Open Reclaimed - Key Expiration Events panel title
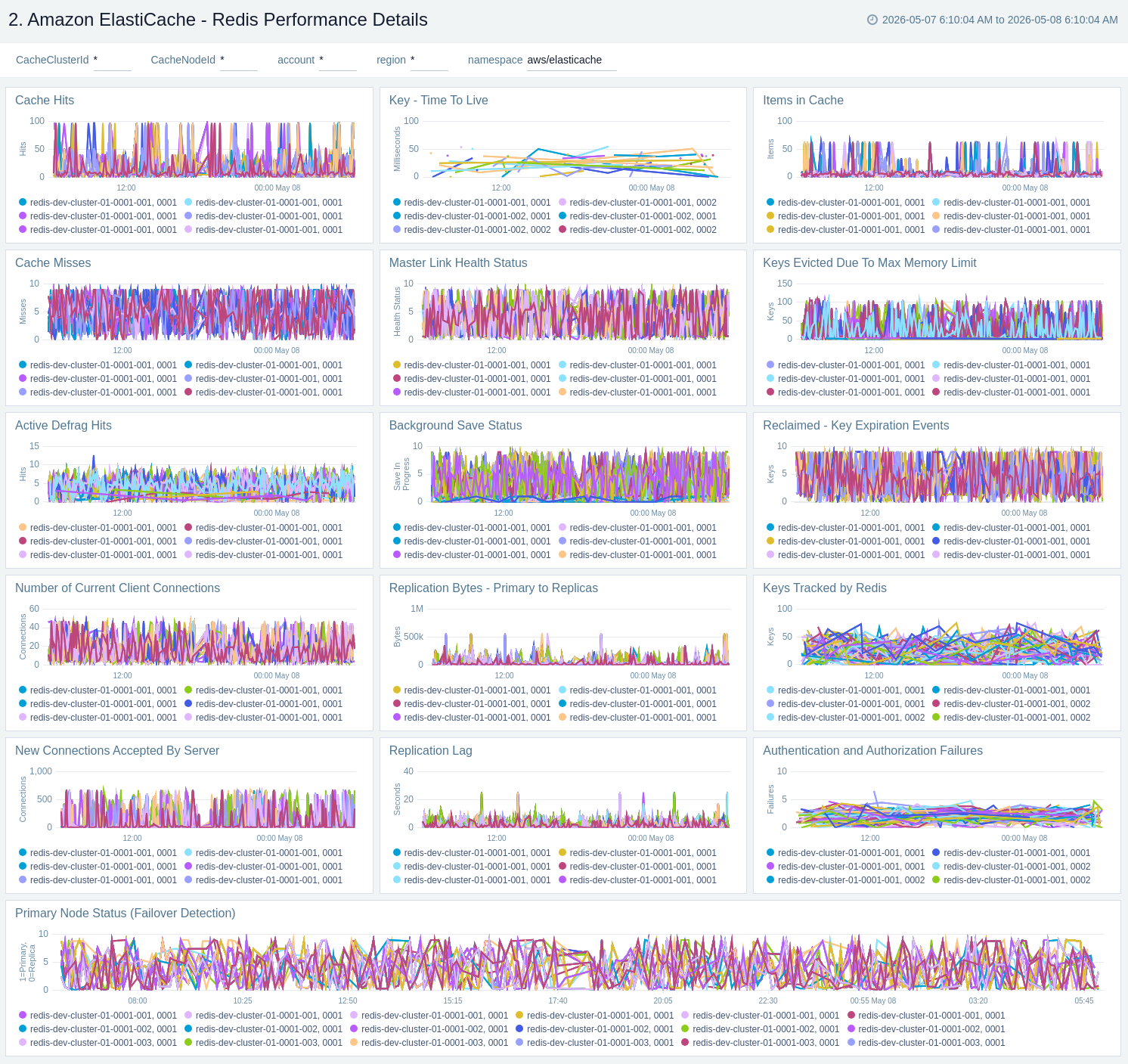The height and width of the screenshot is (1064, 1128). pos(856,425)
